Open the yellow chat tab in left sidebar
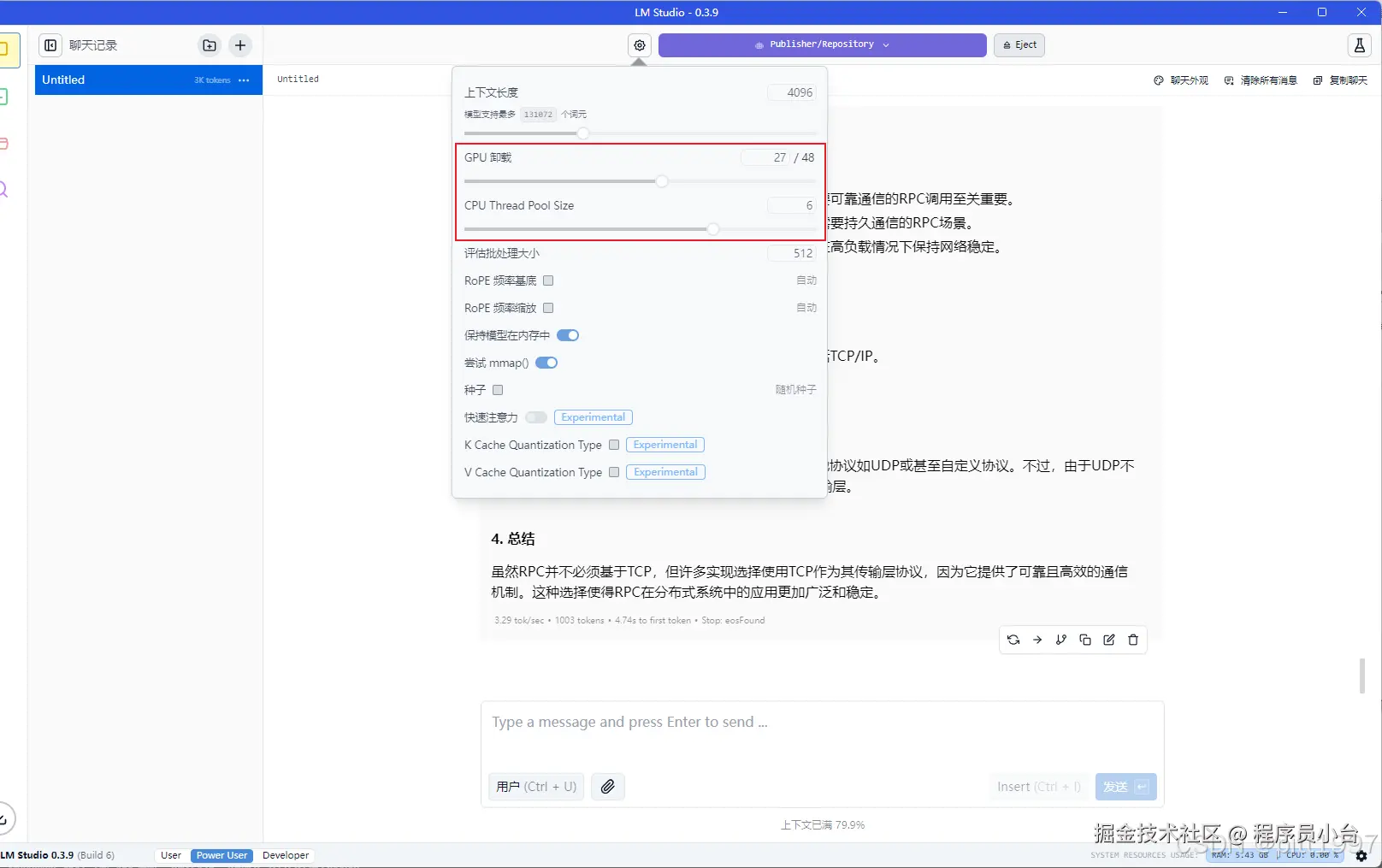 point(7,50)
